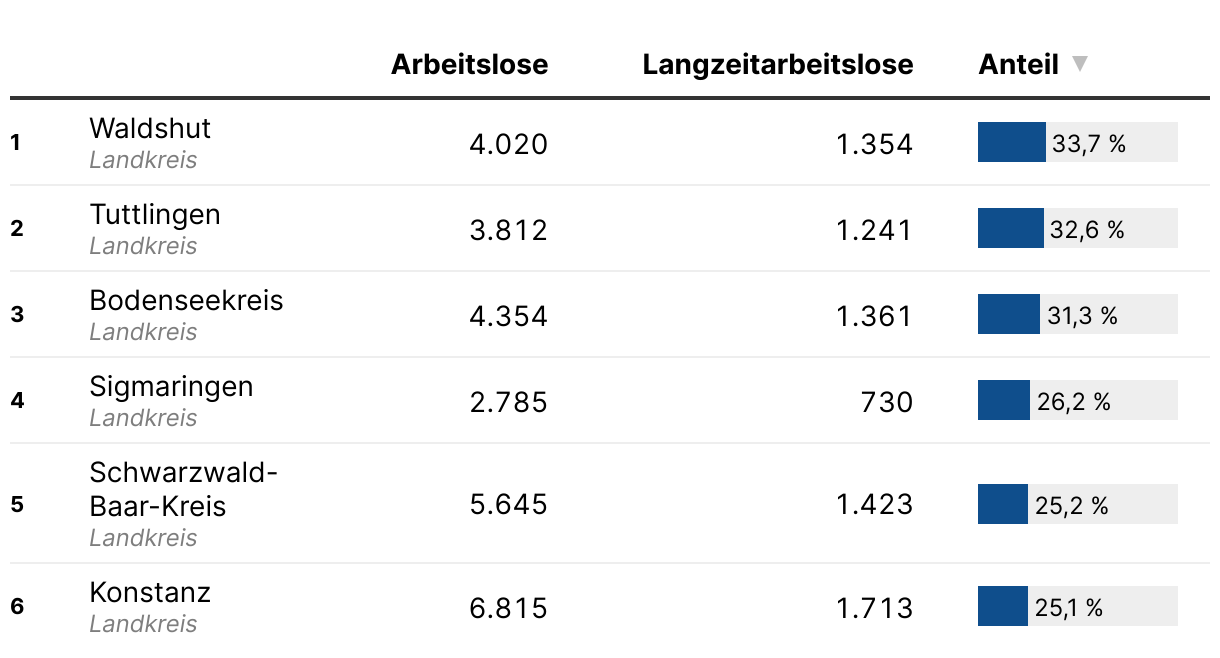
Task: Select the Tuttlingen district name
Action: [155, 214]
